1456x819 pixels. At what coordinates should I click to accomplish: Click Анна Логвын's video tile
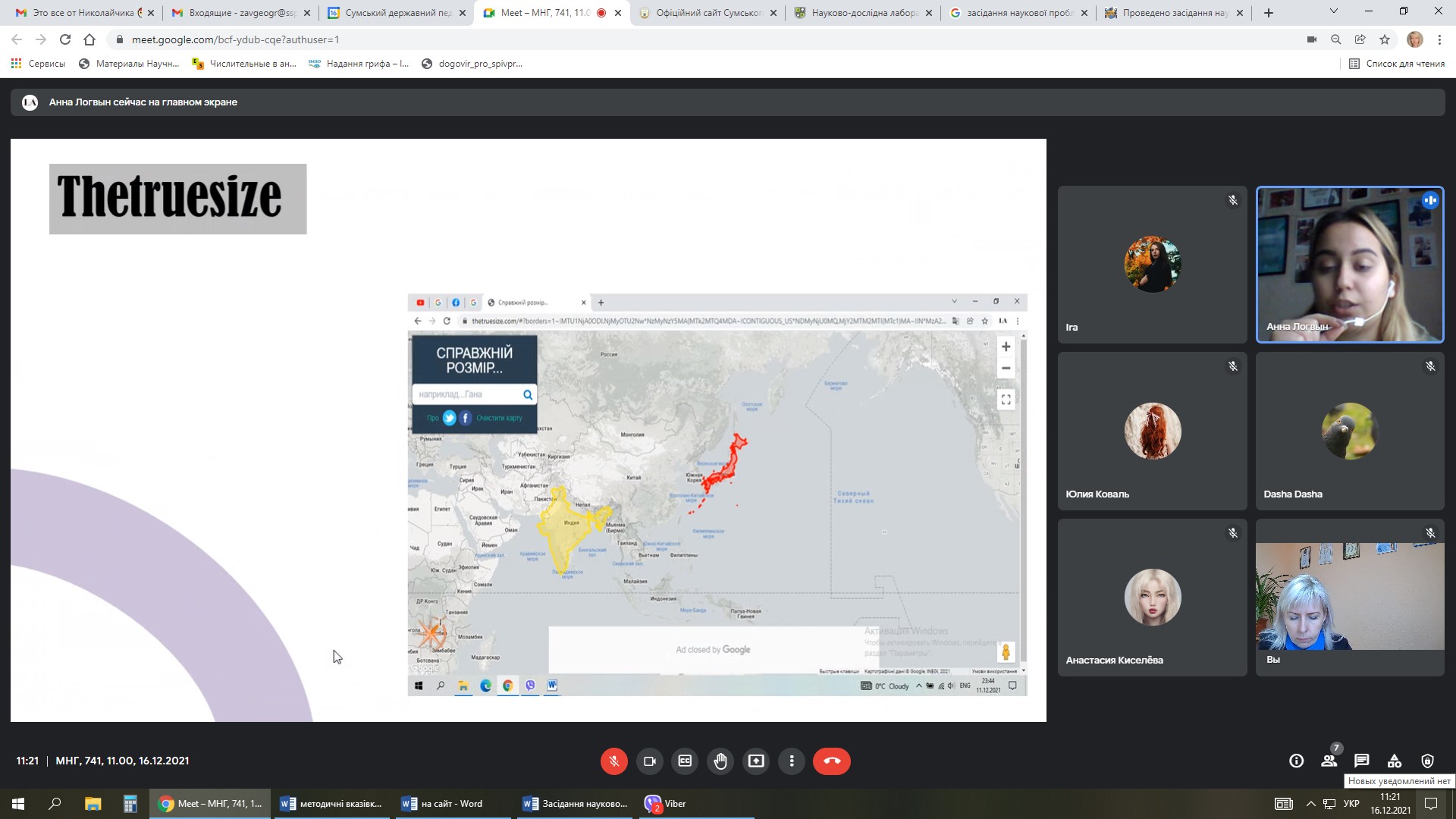pyautogui.click(x=1349, y=265)
